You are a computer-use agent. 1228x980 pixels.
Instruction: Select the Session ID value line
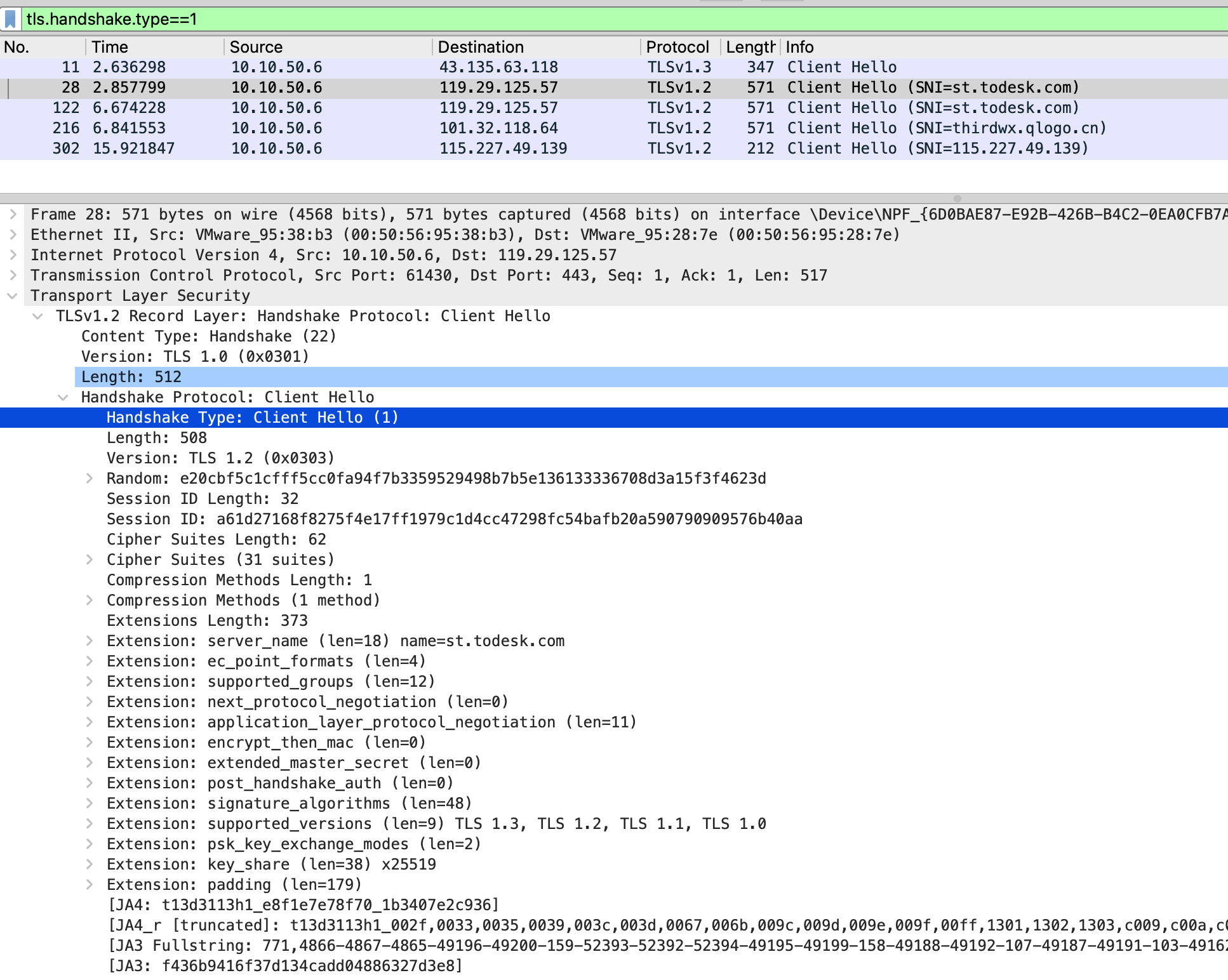[x=455, y=519]
